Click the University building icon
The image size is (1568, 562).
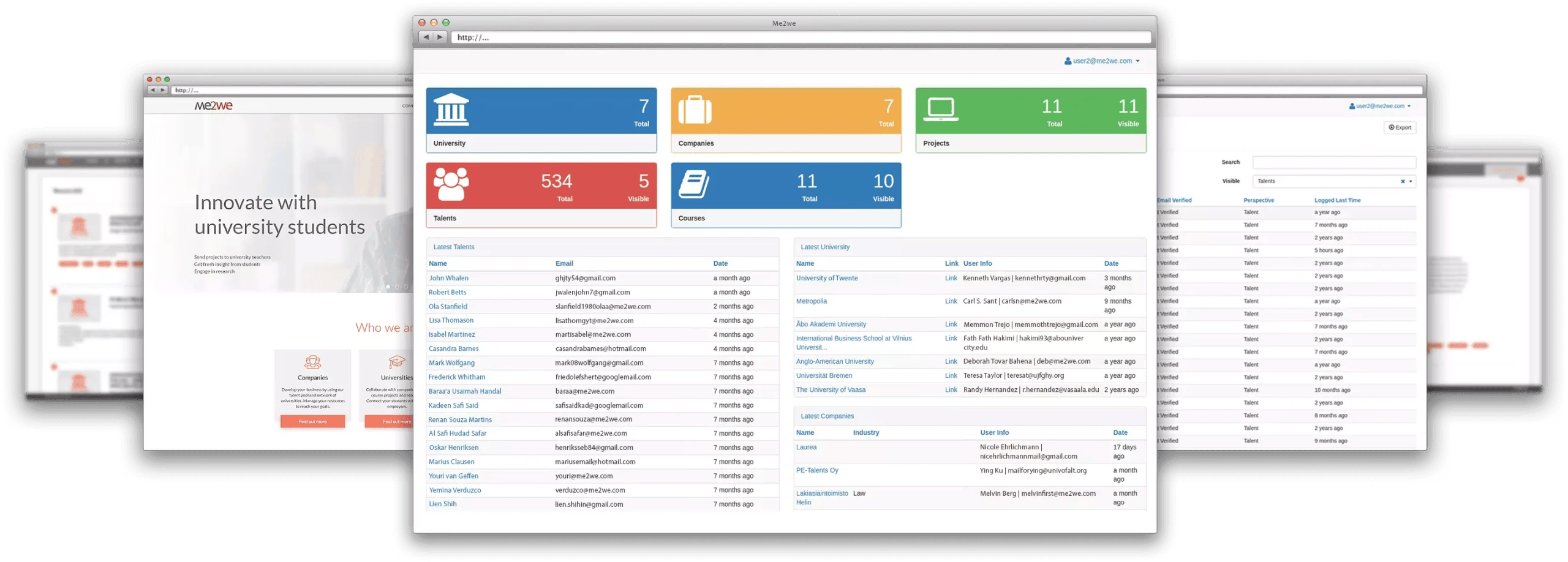coord(451,110)
